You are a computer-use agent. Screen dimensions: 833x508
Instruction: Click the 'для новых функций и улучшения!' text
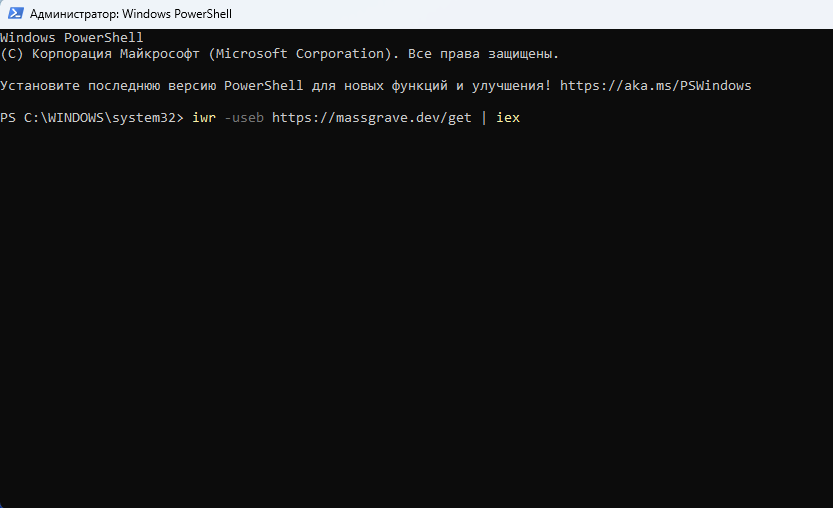click(x=431, y=86)
